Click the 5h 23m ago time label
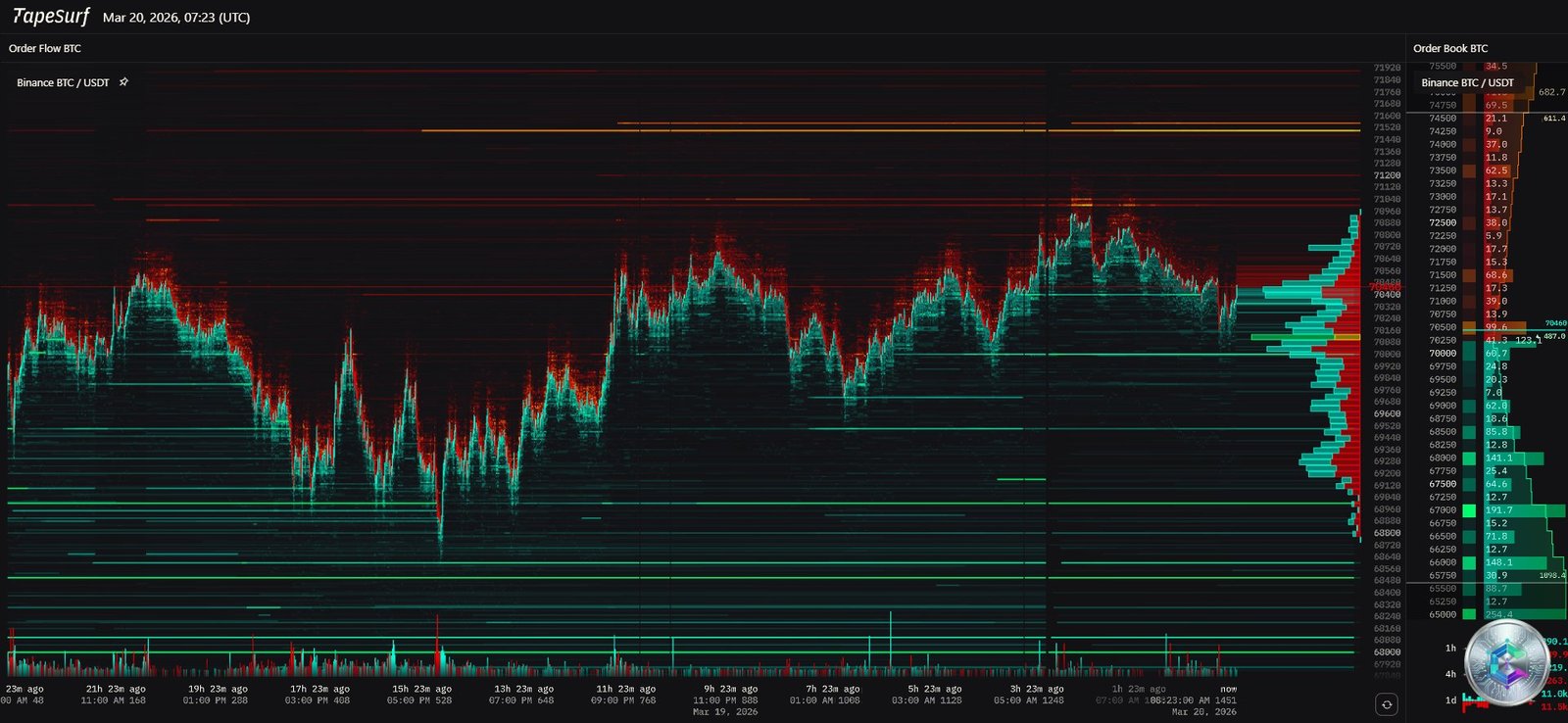The width and height of the screenshot is (1568, 723). 935,689
